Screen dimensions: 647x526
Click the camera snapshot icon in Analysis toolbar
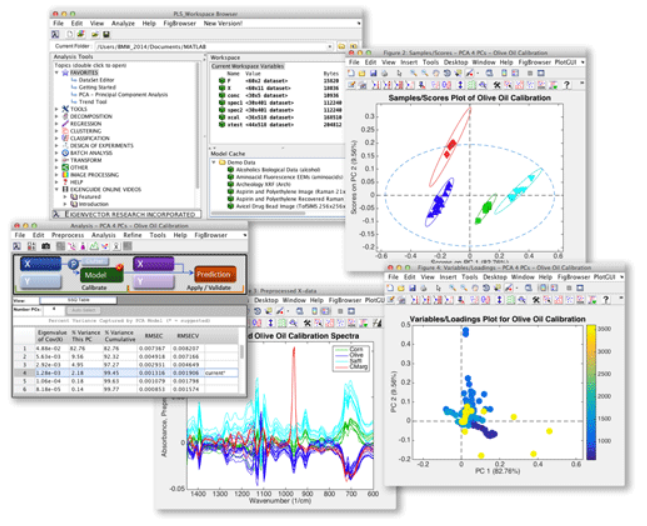(x=46, y=246)
